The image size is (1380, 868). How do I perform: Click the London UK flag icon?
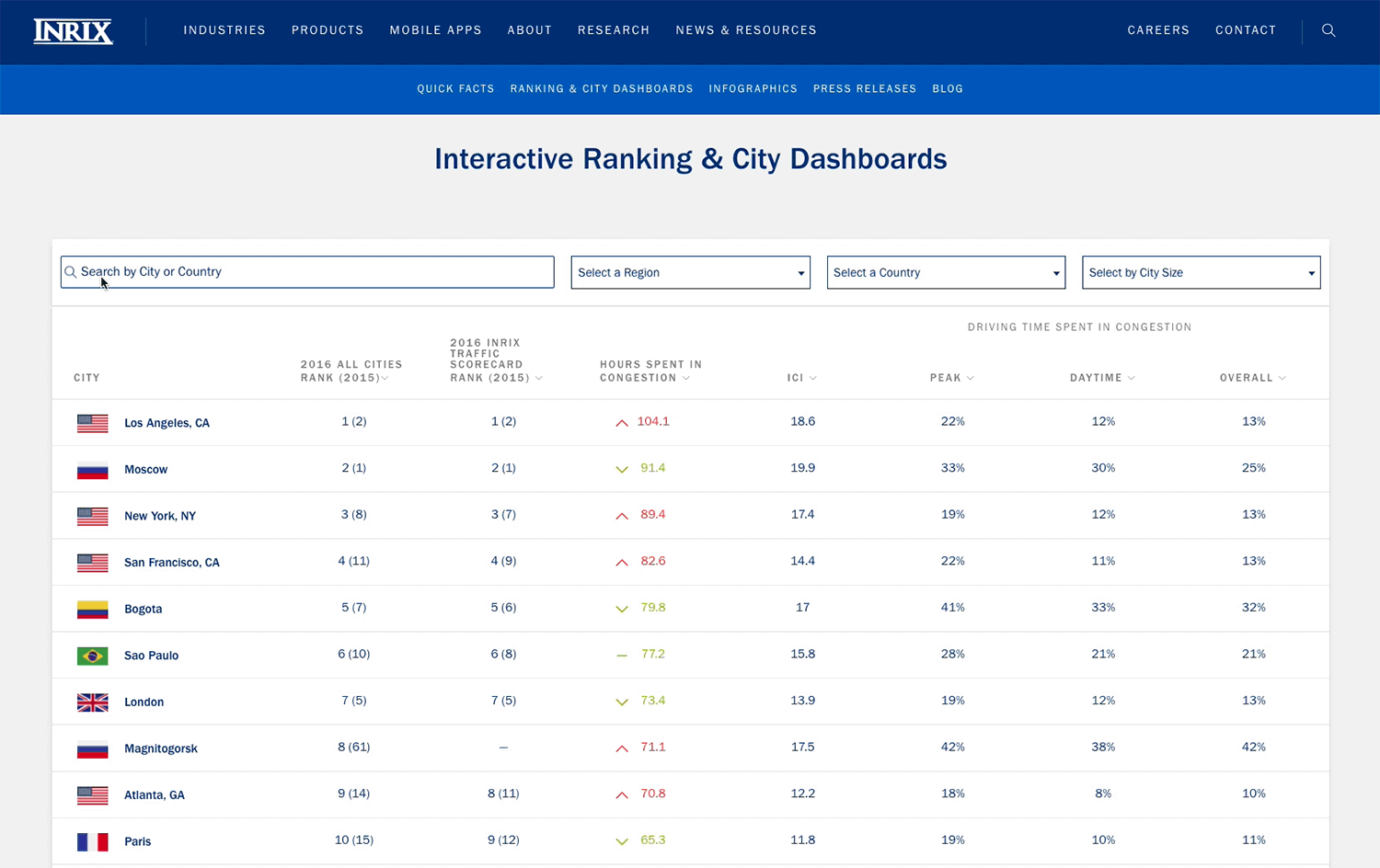(93, 702)
